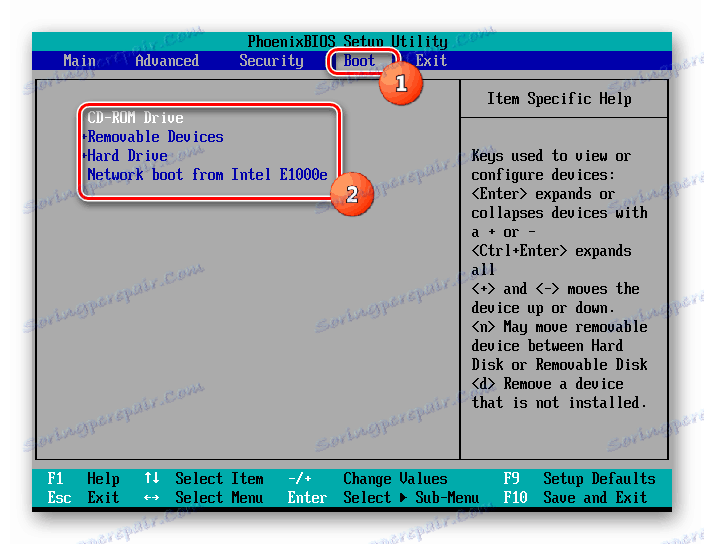Click the Save and Exit legend

(595, 497)
